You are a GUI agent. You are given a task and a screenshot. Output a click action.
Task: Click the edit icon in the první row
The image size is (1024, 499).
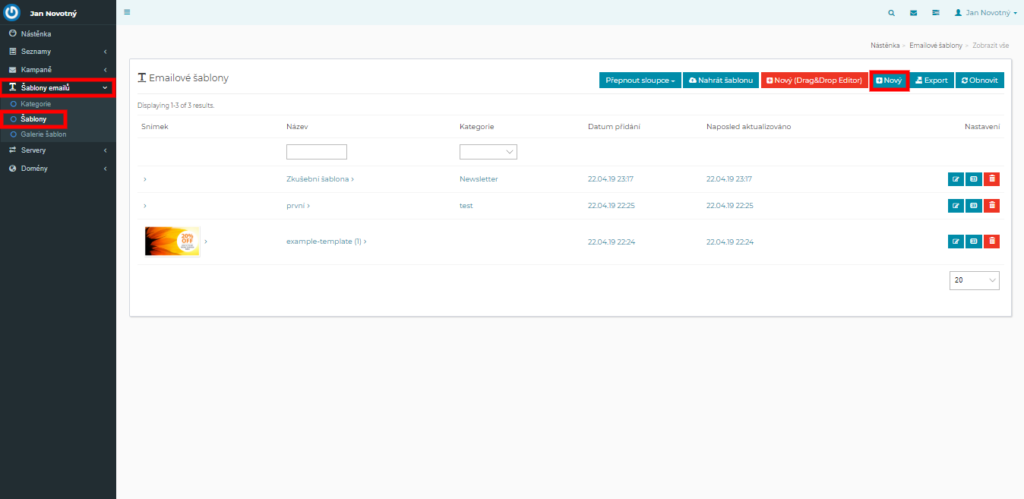955,205
